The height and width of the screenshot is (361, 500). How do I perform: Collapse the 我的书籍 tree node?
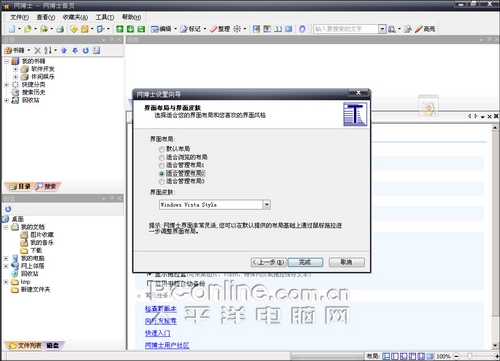(x=6, y=61)
